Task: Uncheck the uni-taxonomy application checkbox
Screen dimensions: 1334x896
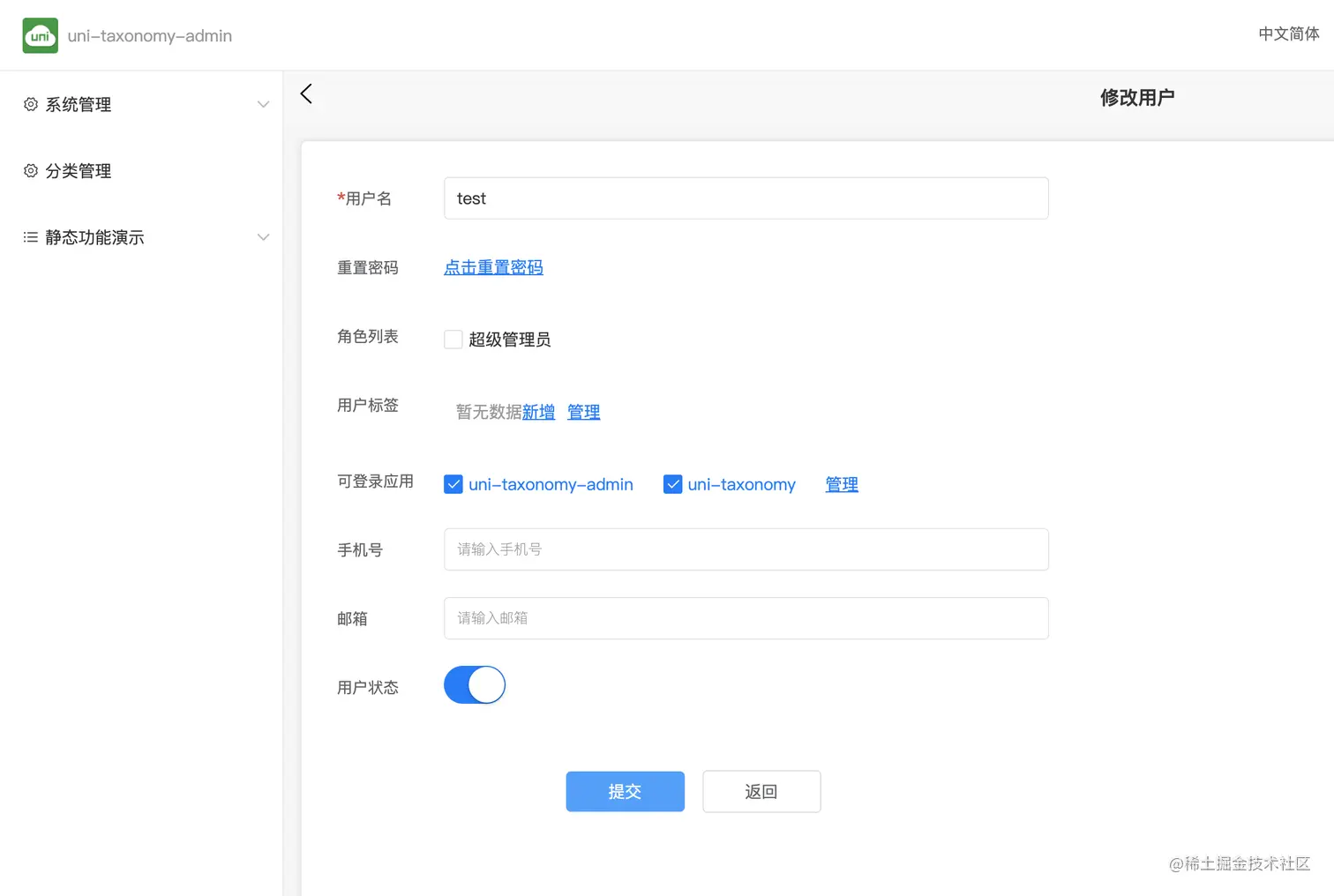Action: (673, 484)
